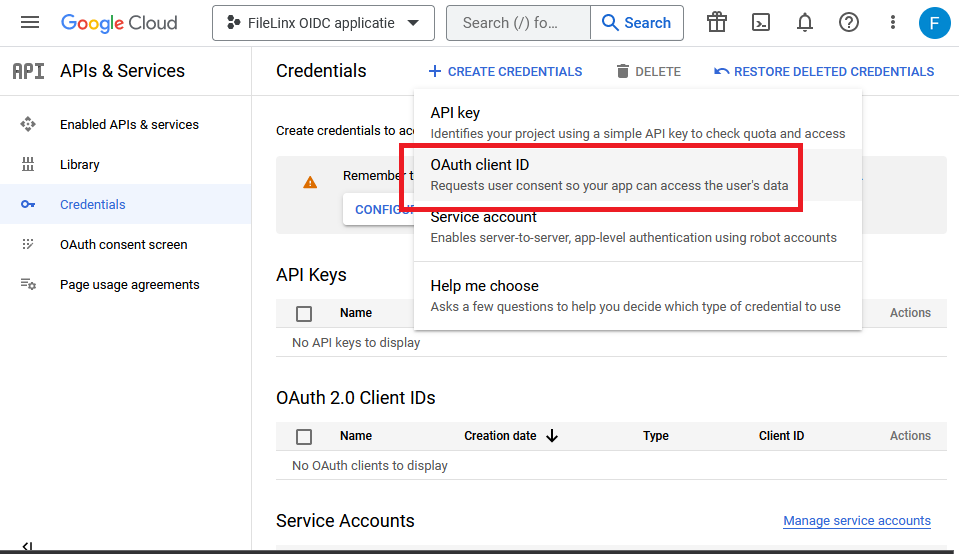Click the Credentials page heading

pyautogui.click(x=321, y=71)
